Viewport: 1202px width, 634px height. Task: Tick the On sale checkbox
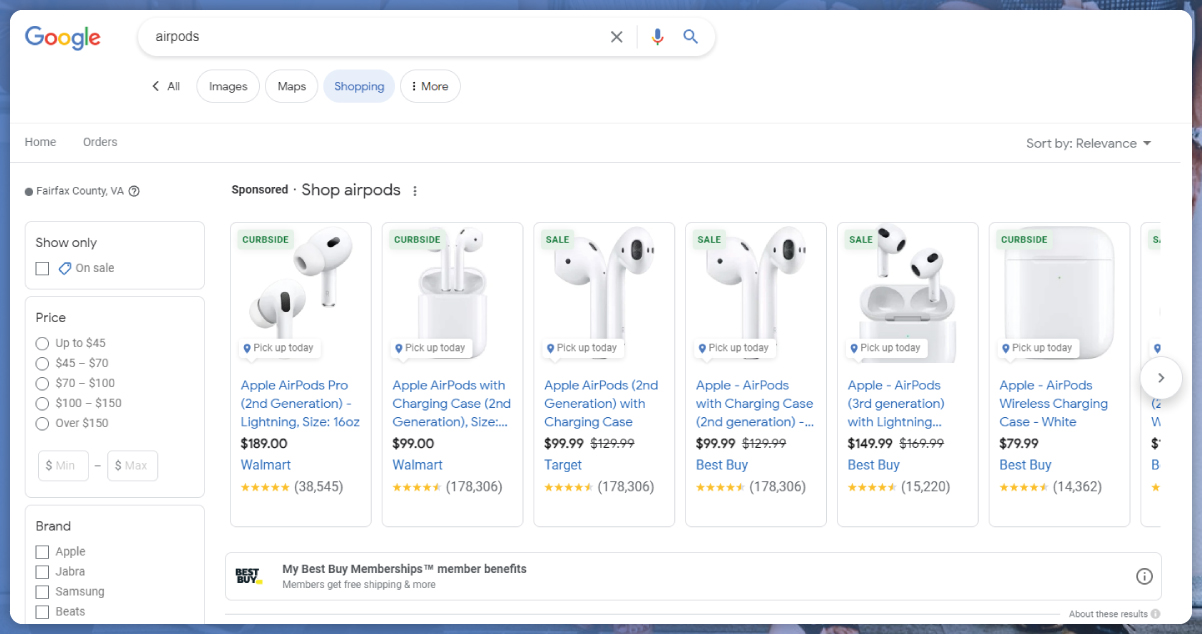(42, 268)
